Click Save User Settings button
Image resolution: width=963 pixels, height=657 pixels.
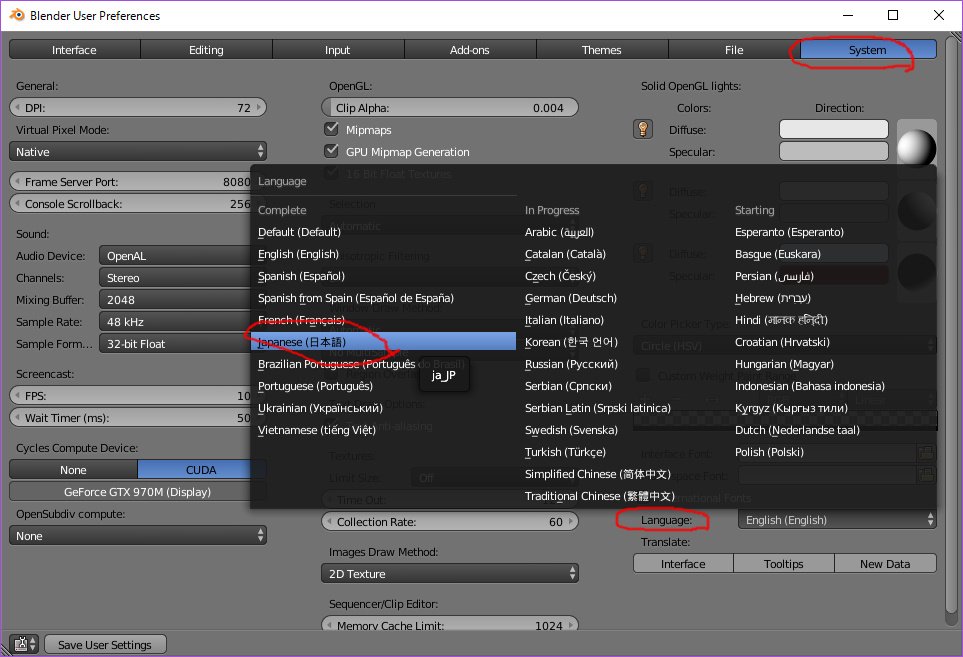point(105,645)
